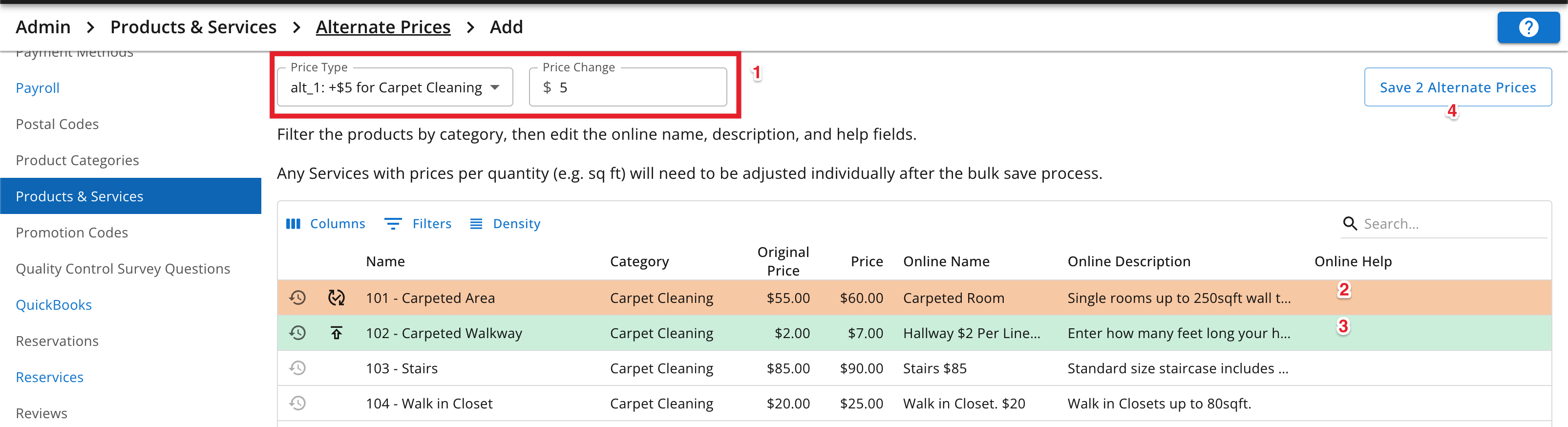Click the Admin breadcrumb
Viewport: 1568px width, 427px height.
point(43,27)
